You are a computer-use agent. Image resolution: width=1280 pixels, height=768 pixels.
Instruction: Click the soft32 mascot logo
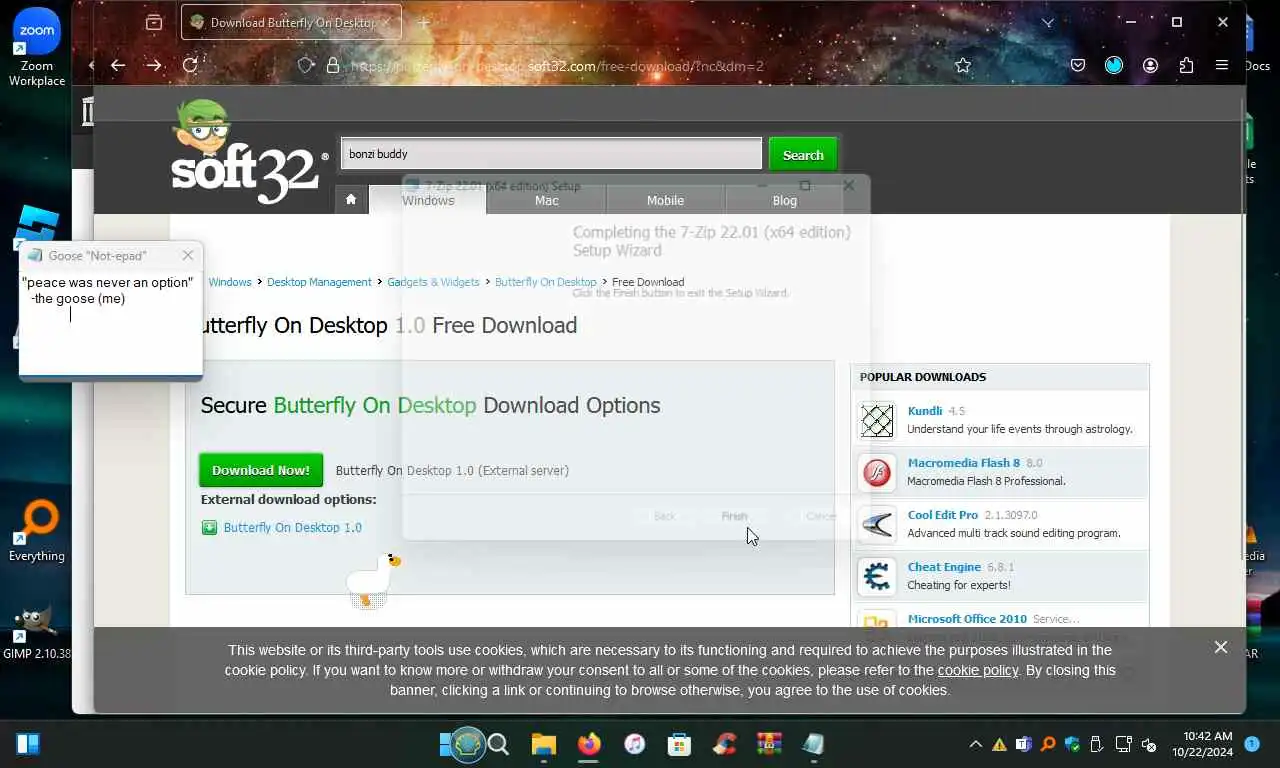246,152
